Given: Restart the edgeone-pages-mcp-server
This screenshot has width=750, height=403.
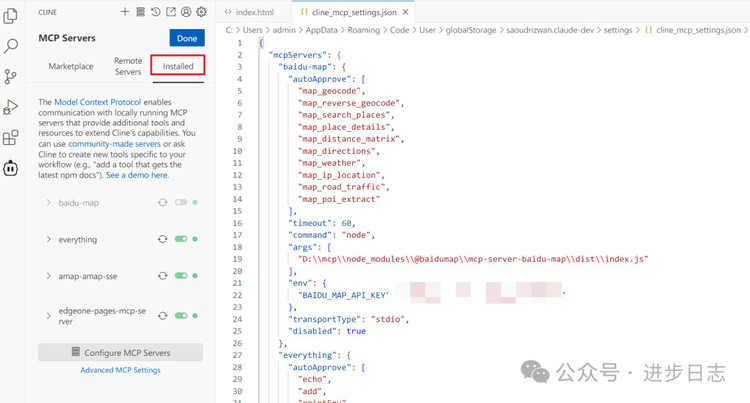Looking at the screenshot, I should click(x=163, y=316).
